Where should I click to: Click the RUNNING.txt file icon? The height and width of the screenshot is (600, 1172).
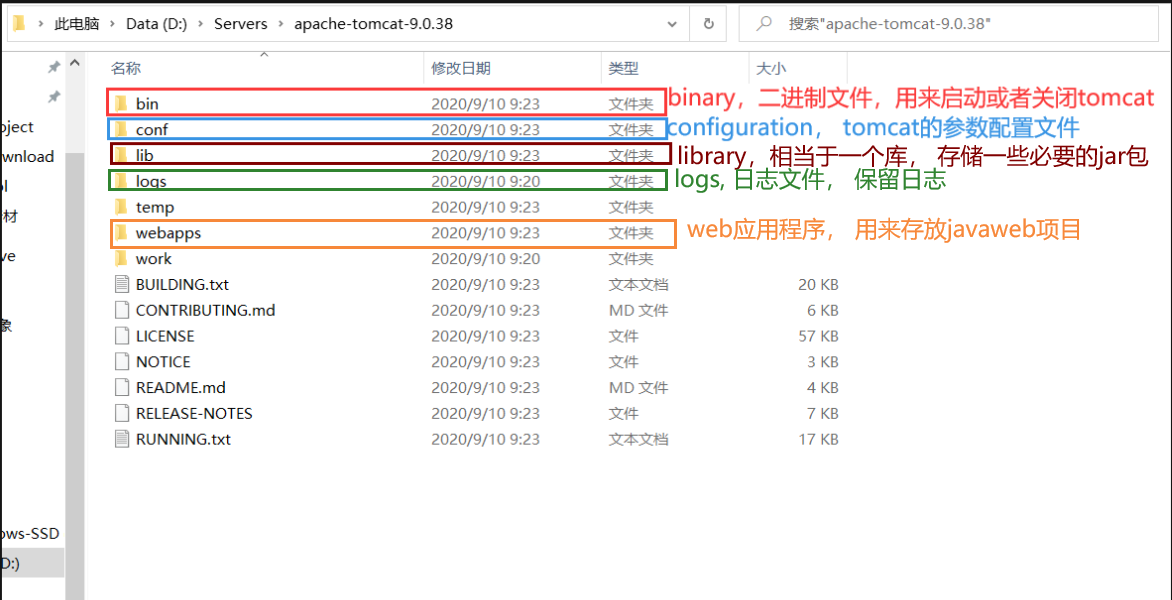click(x=122, y=439)
